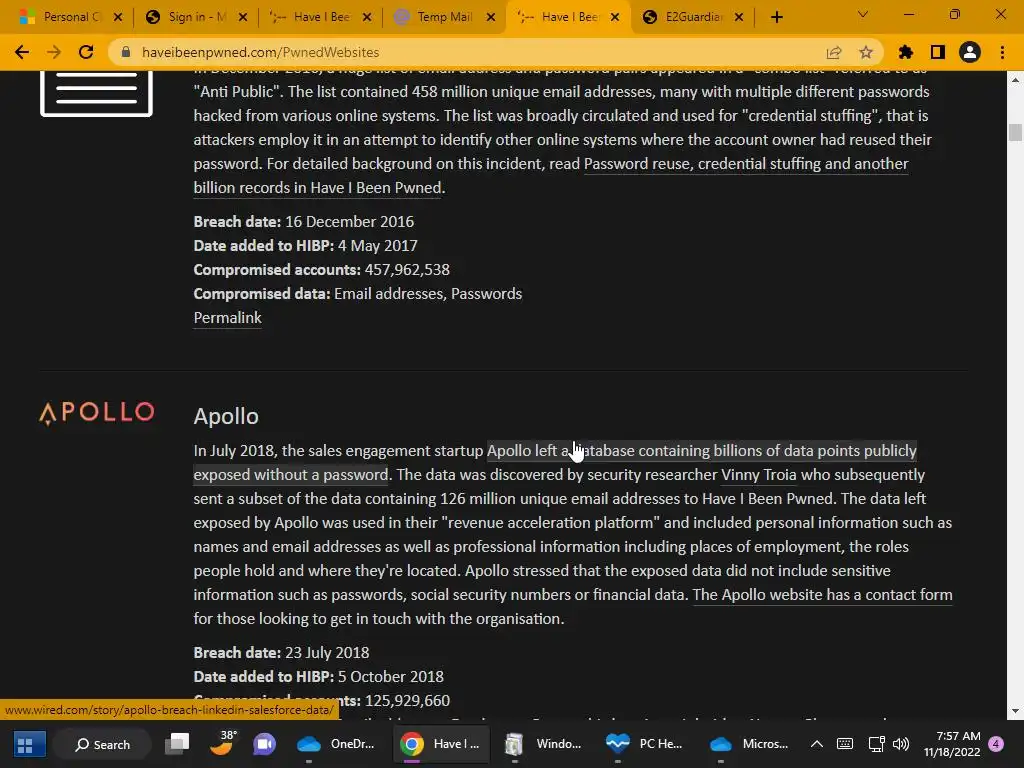Switch to the Chrome Have I taskbar item
Screen dimensions: 1024x768
pyautogui.click(x=441, y=744)
